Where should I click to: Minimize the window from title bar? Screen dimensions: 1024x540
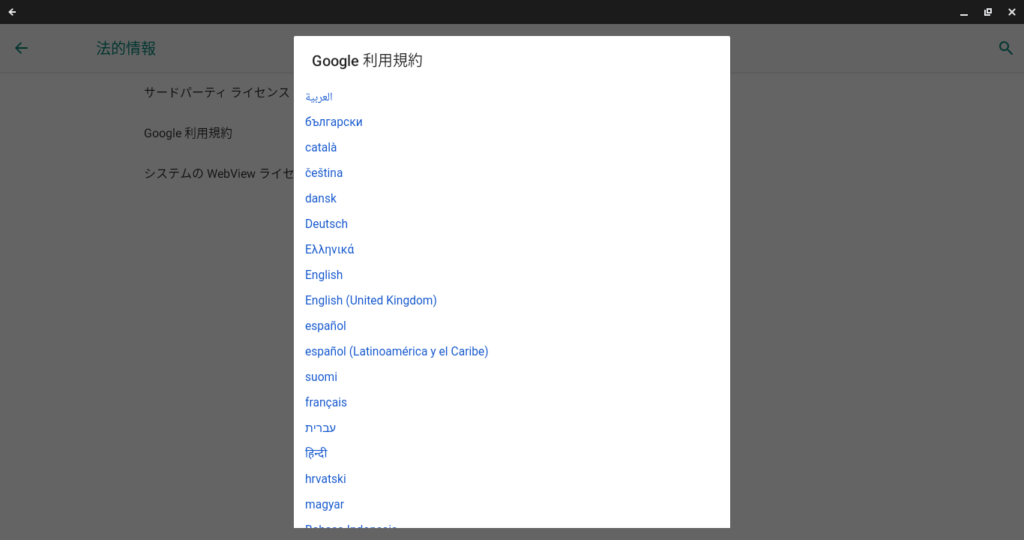point(964,12)
